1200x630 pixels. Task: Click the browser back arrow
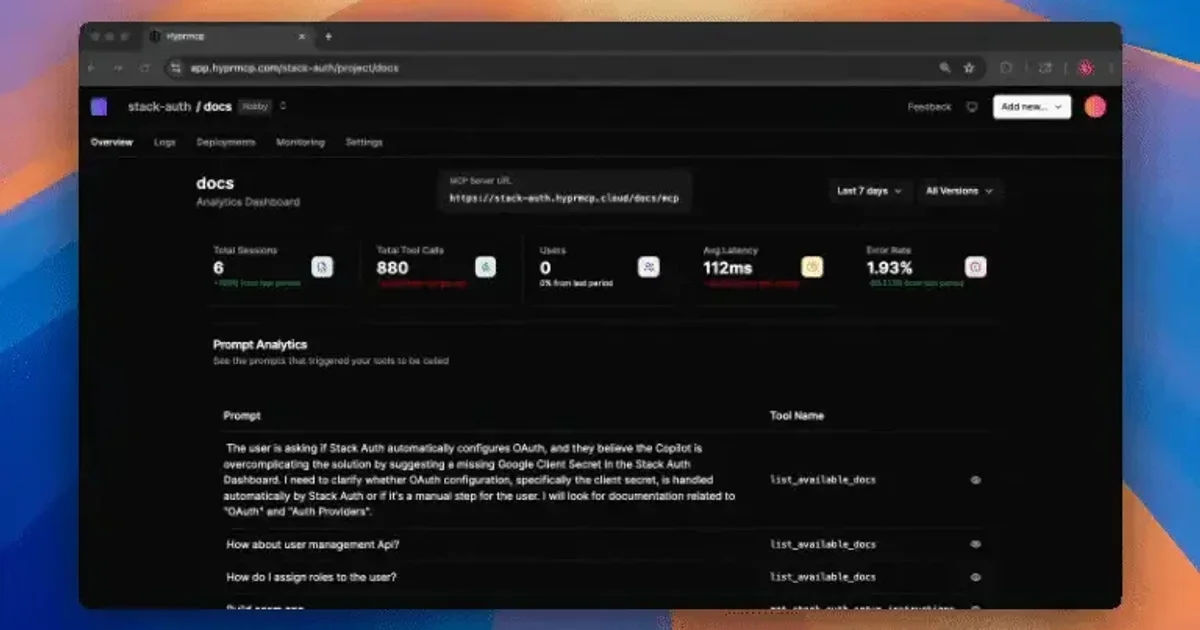coord(92,68)
